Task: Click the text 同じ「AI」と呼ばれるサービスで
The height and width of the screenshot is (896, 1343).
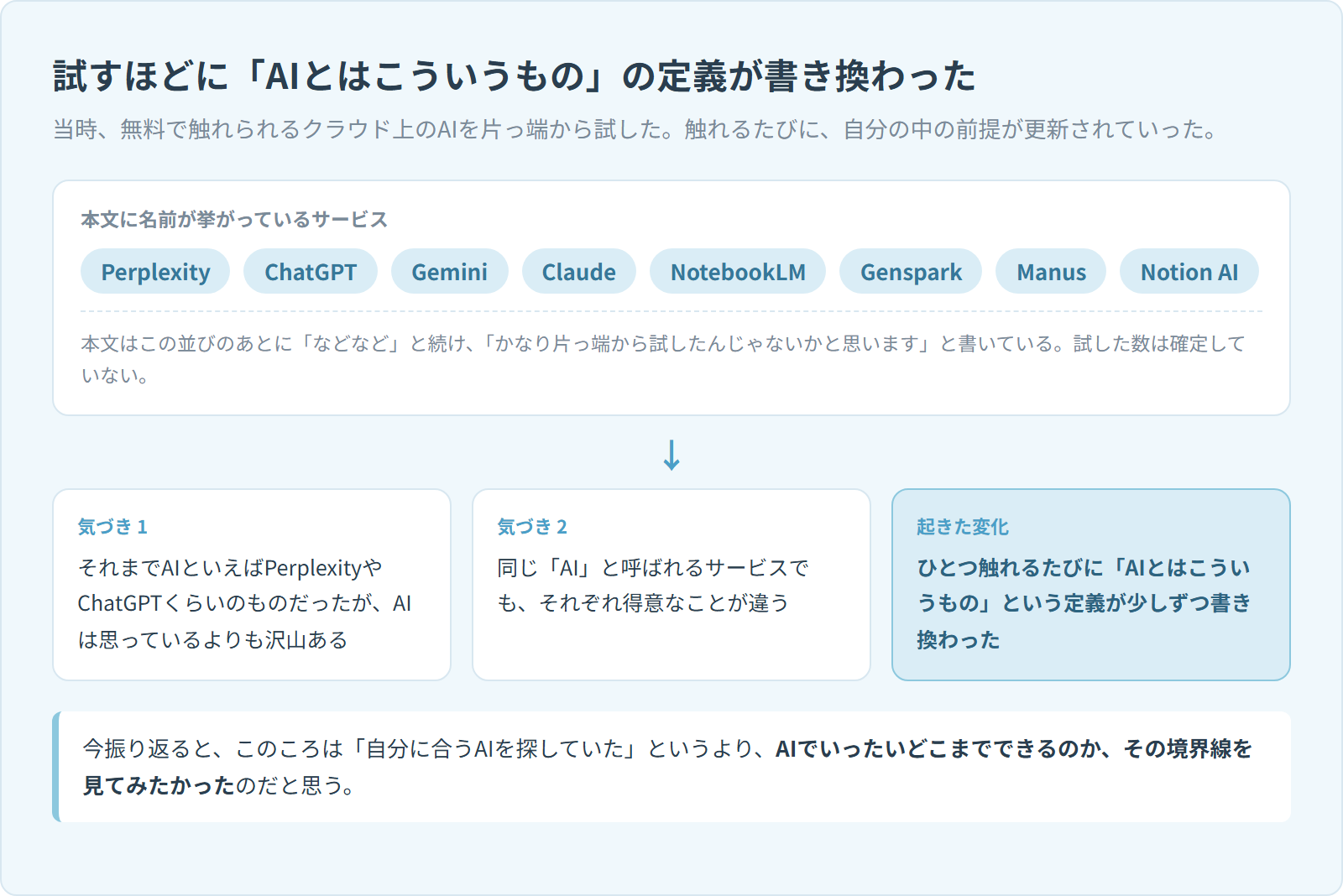Action: point(652,568)
